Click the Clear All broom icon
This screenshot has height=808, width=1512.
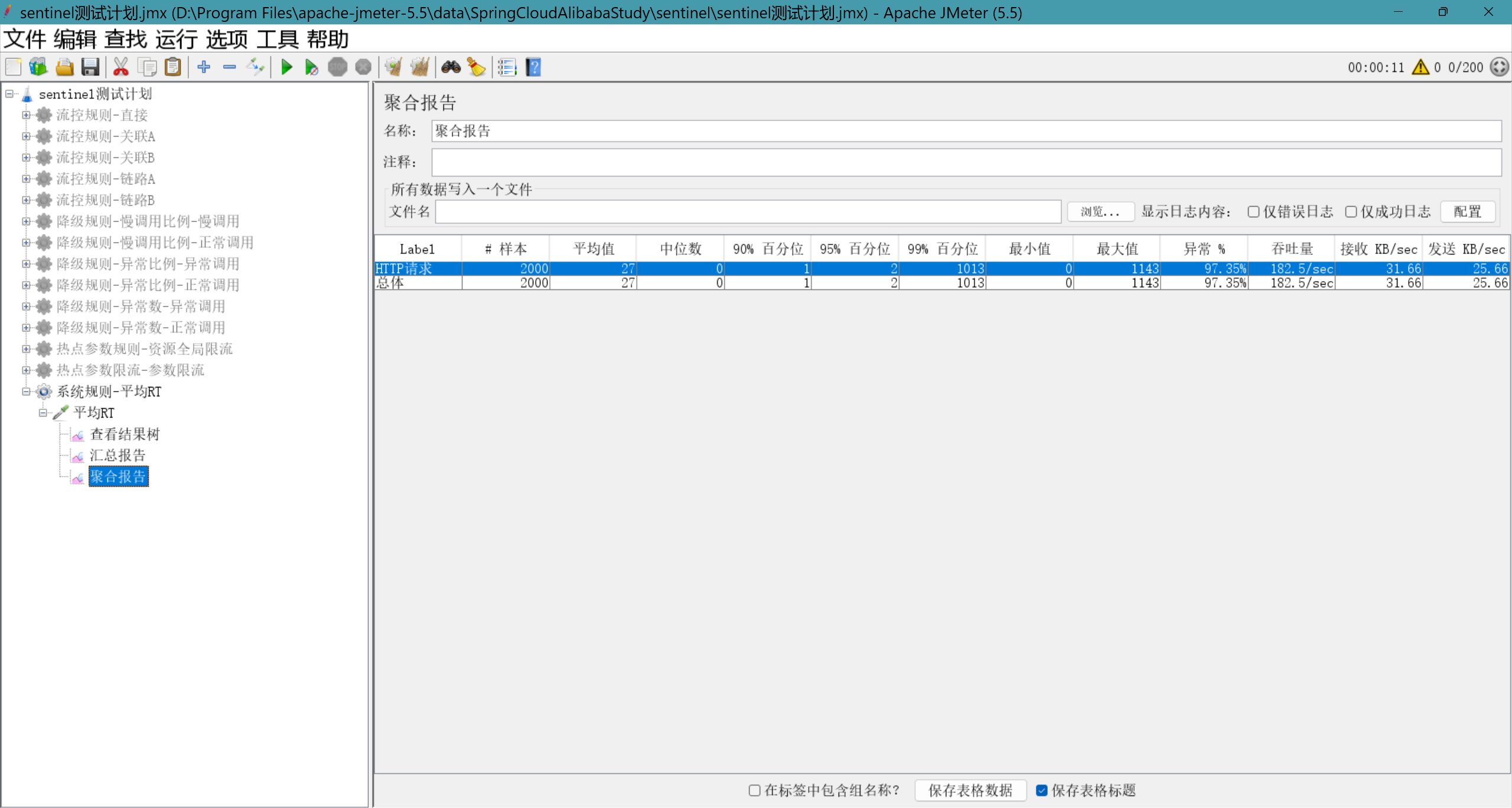tap(420, 67)
